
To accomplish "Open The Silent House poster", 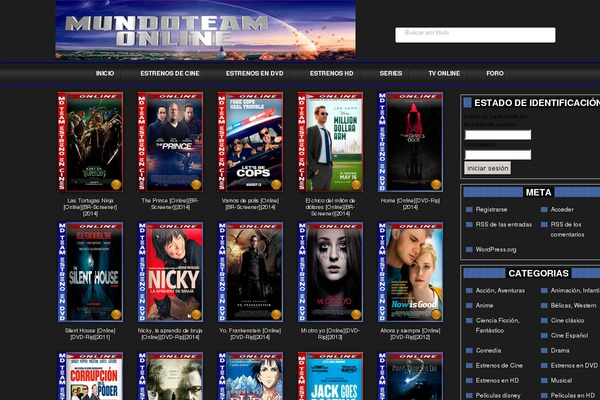I will [90, 272].
